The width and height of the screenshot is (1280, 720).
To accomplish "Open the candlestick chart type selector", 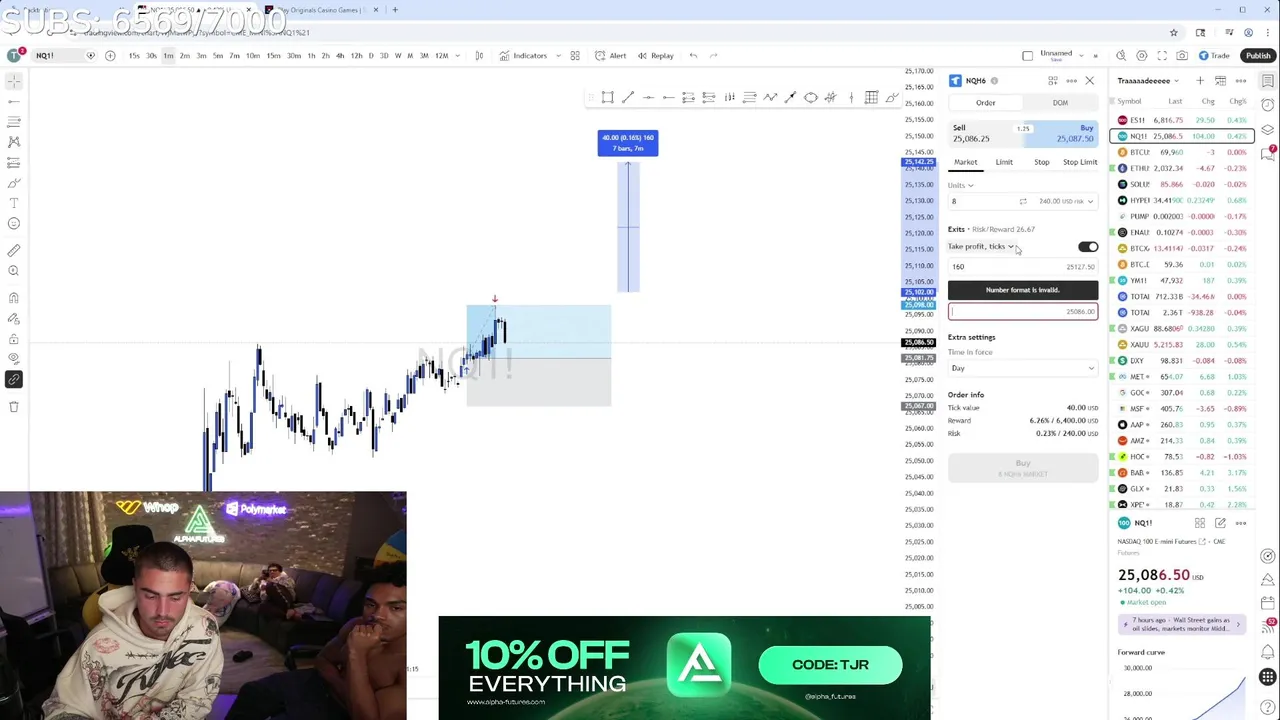I will [479, 56].
